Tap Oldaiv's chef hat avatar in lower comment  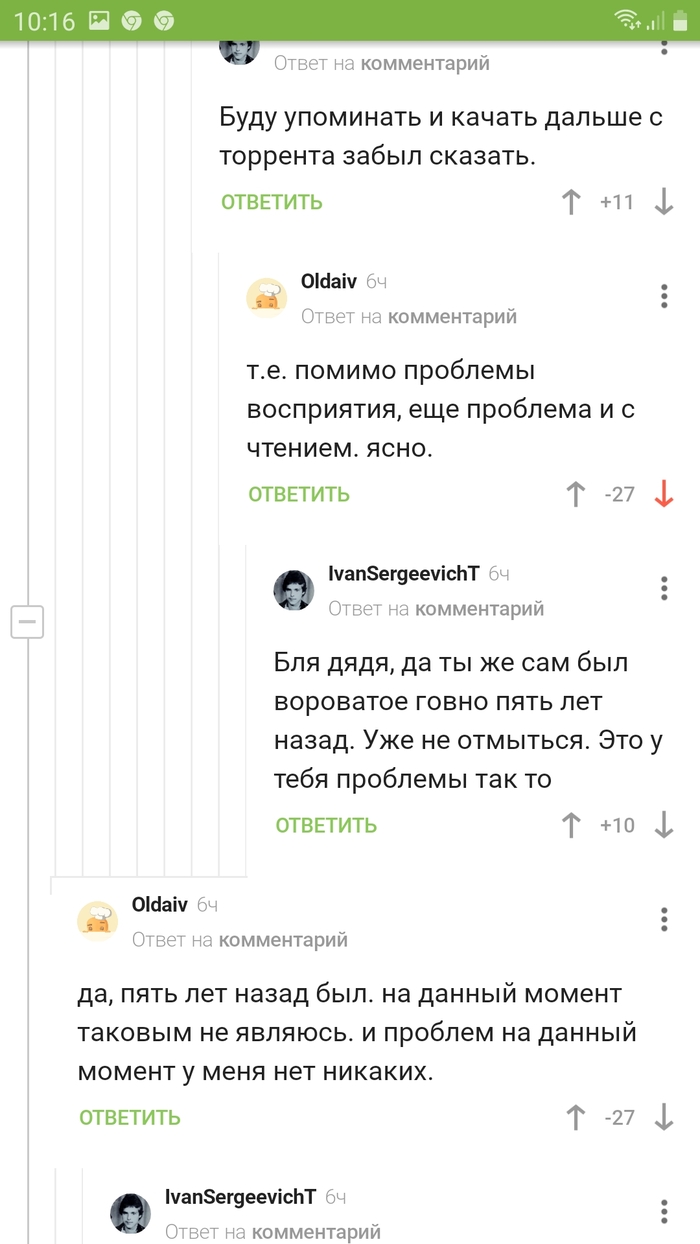(98, 921)
